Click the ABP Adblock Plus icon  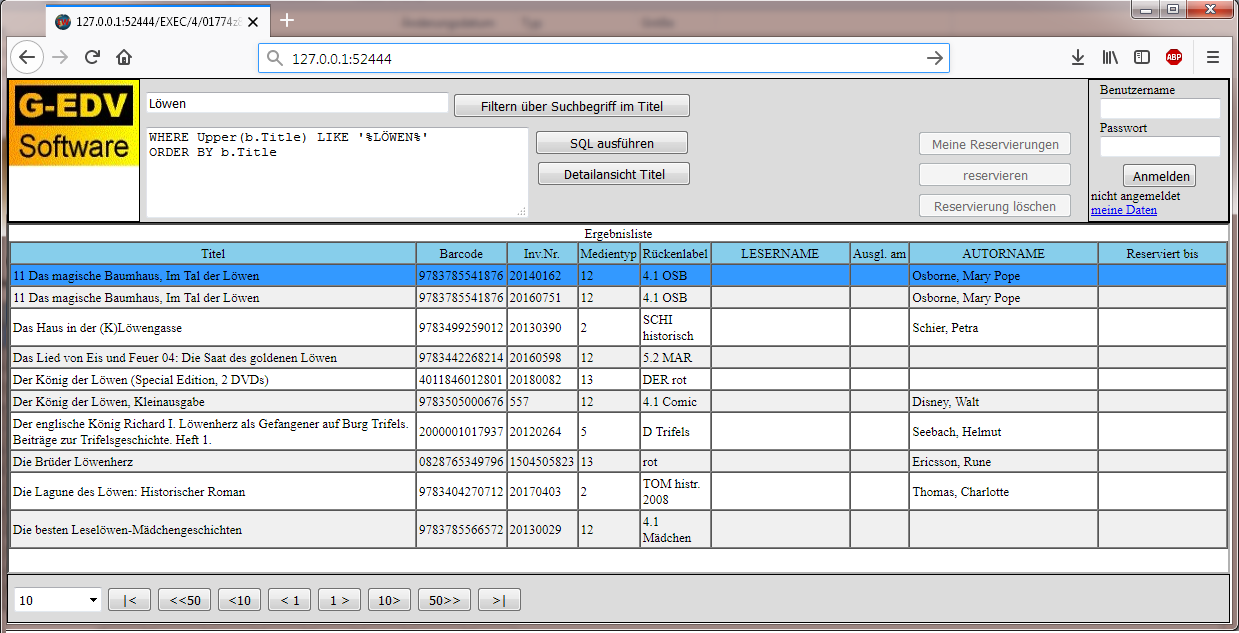(1174, 58)
